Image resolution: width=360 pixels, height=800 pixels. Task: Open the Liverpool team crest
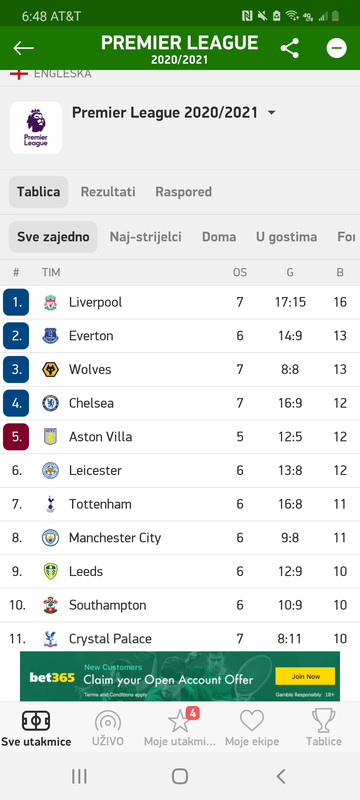click(50, 302)
